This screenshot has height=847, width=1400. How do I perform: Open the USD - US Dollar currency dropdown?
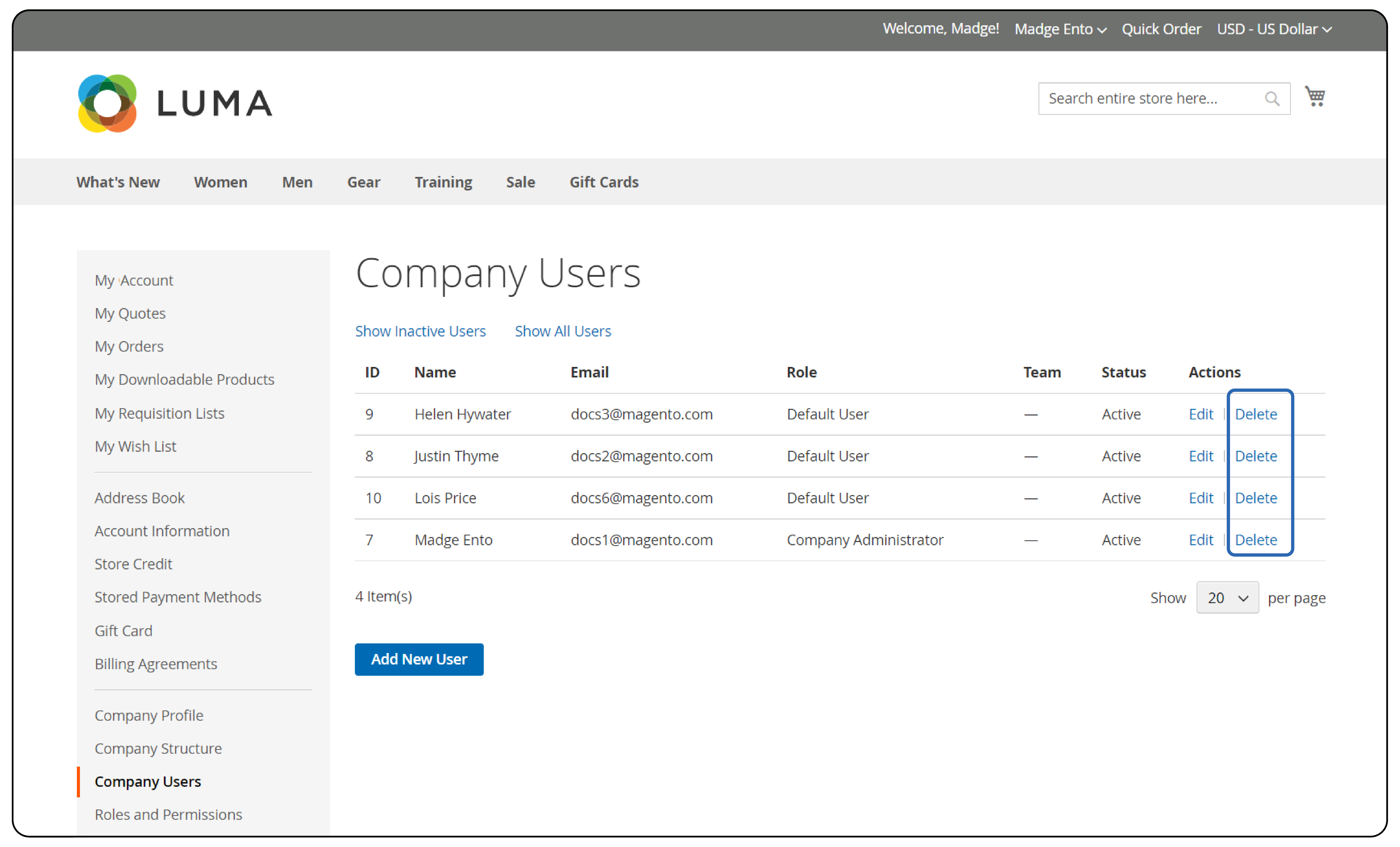(x=1274, y=29)
